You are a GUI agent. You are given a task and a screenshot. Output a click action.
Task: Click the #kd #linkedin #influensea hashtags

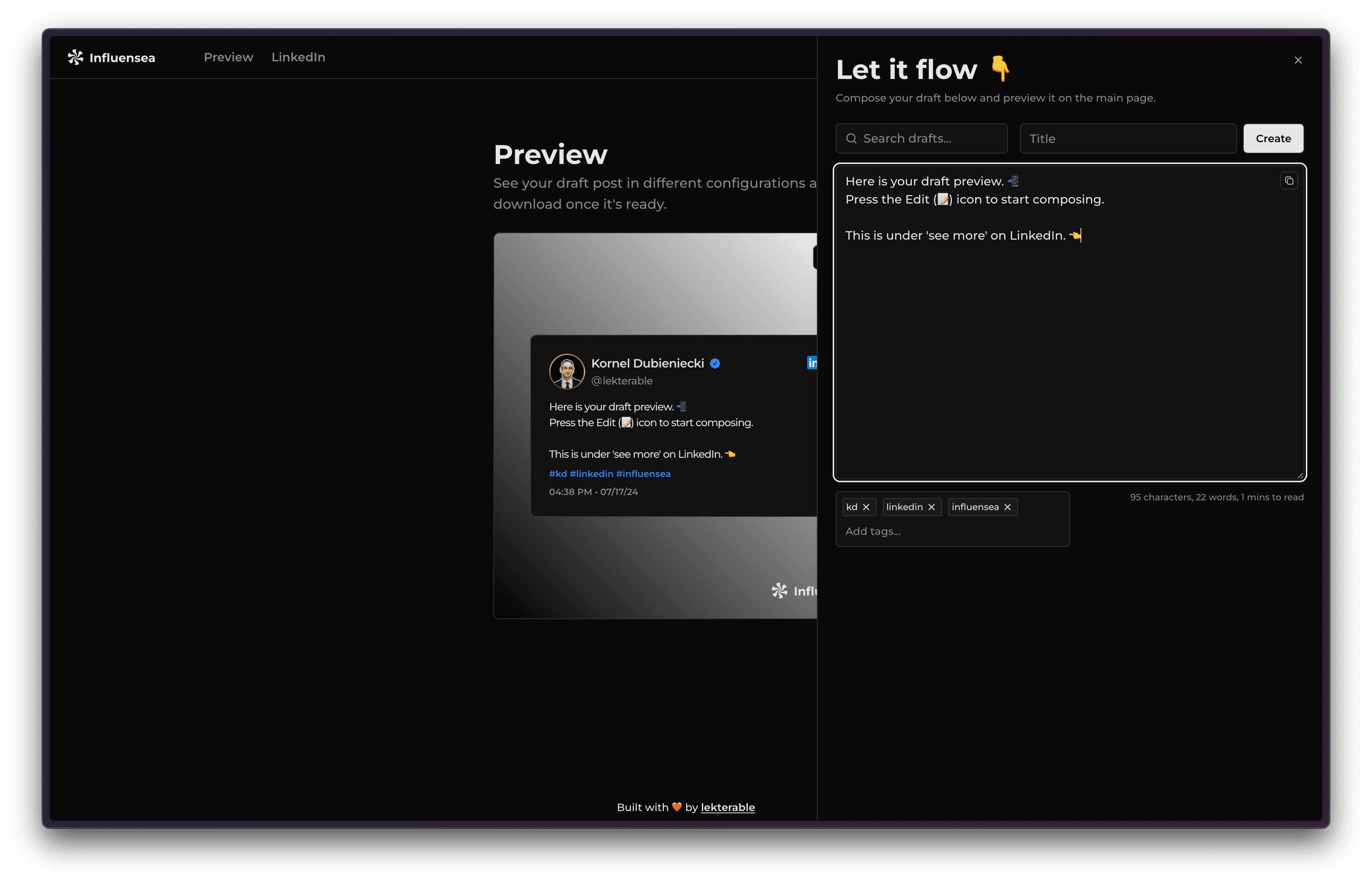coord(610,474)
